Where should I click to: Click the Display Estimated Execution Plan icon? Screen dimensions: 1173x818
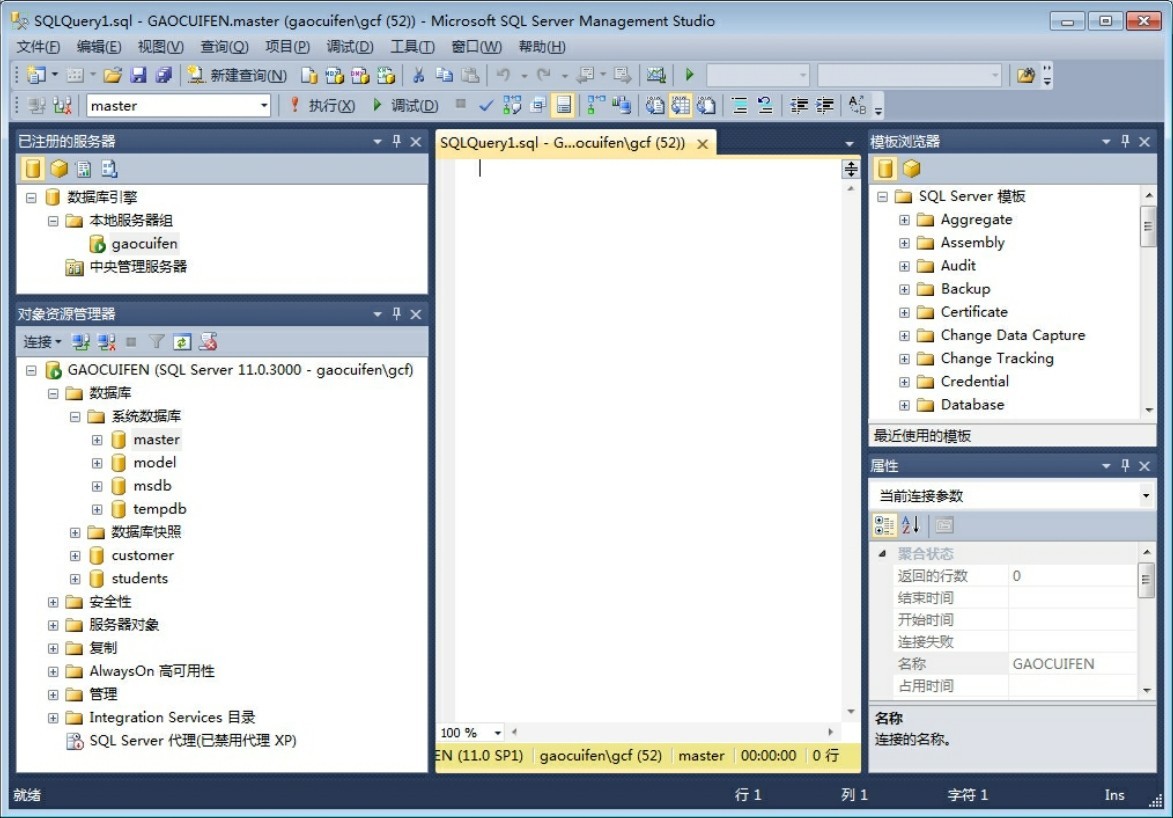coord(512,106)
